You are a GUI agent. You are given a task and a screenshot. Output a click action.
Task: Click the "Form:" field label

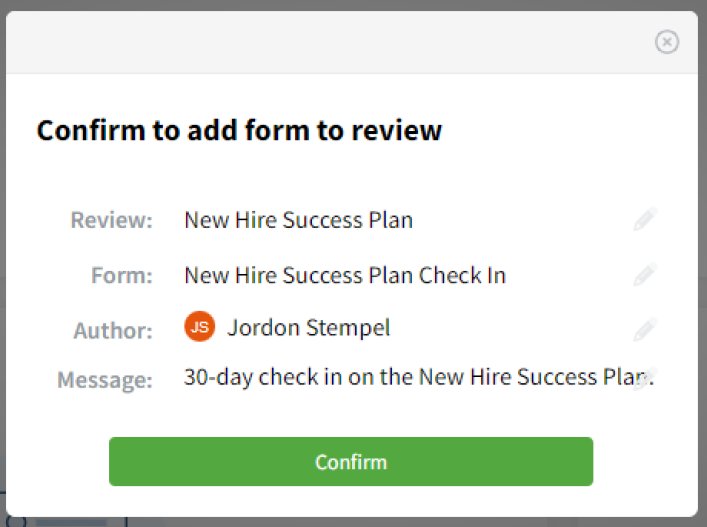point(122,275)
